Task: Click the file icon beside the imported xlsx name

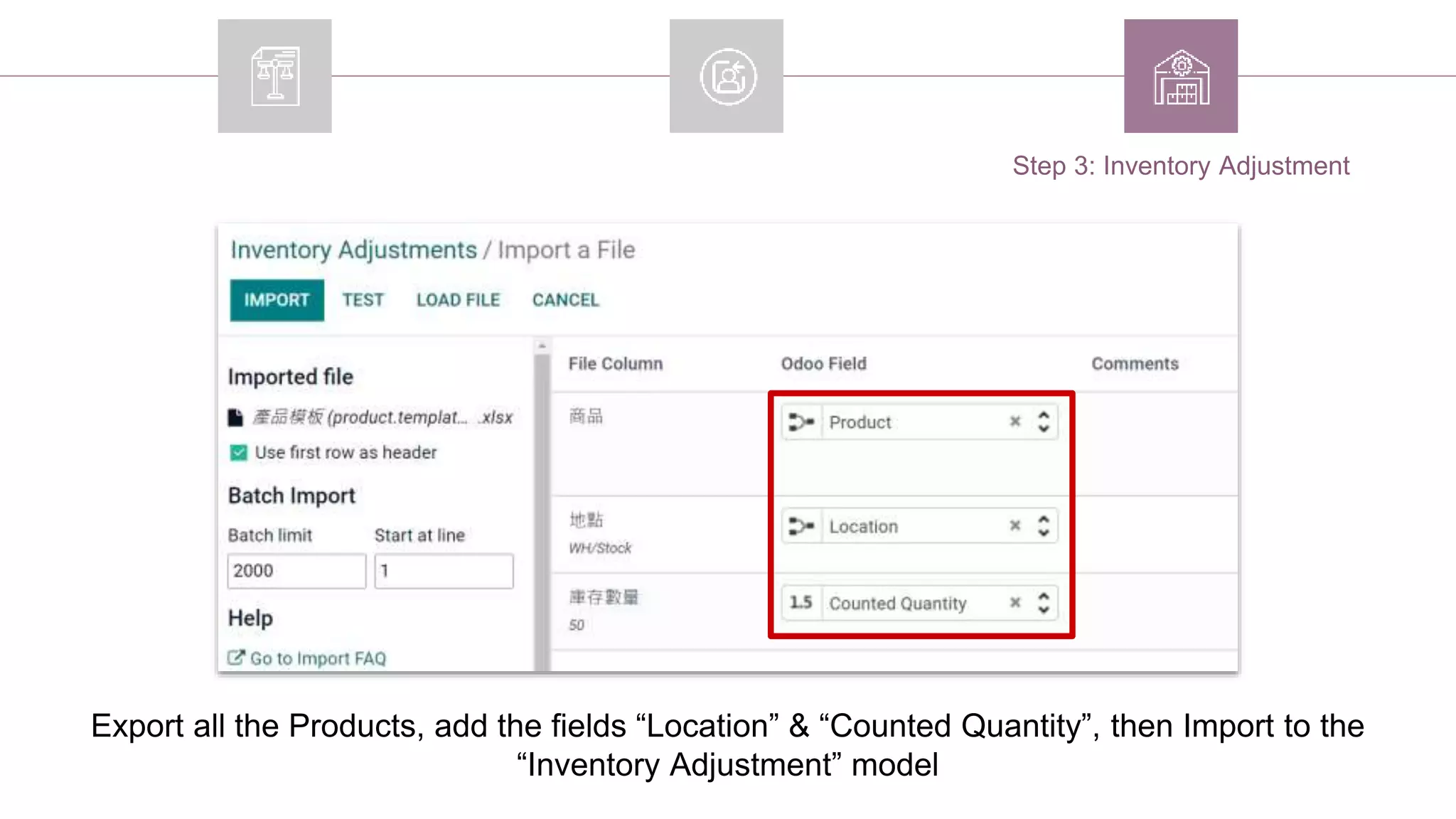Action: click(x=235, y=417)
